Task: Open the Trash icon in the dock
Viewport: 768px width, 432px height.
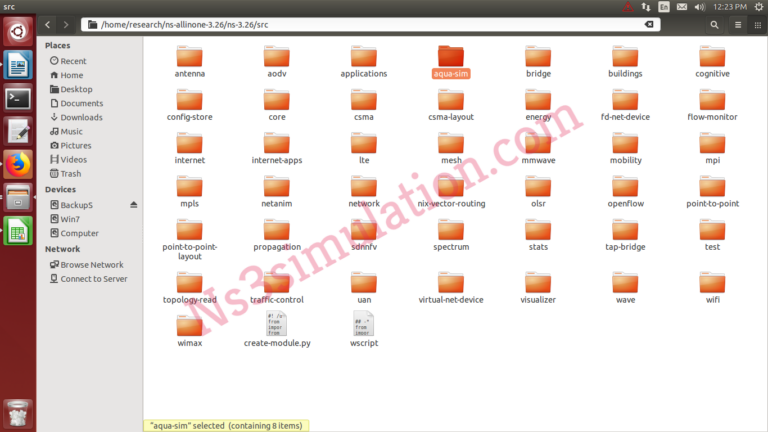Action: (17, 411)
